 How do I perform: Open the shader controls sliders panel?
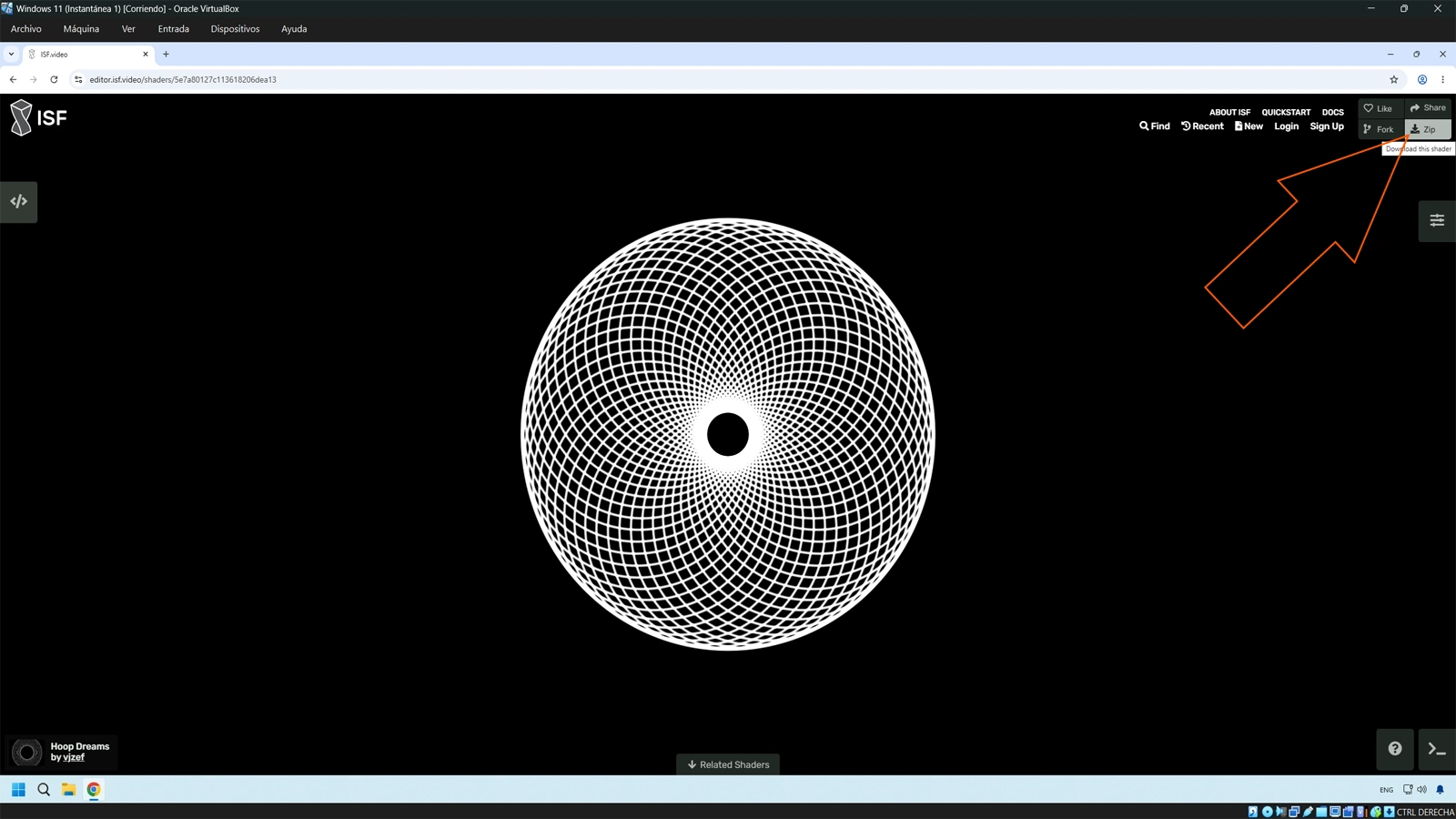[1437, 220]
